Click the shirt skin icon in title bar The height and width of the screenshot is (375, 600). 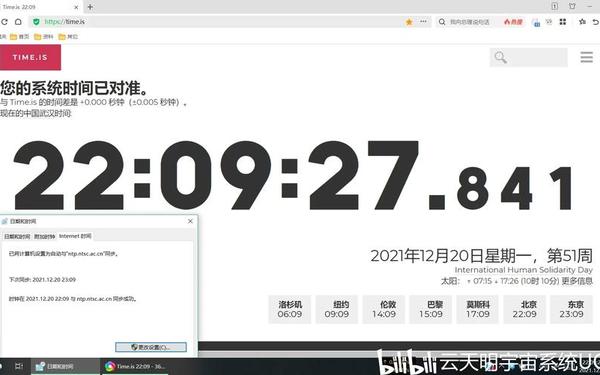click(x=572, y=7)
